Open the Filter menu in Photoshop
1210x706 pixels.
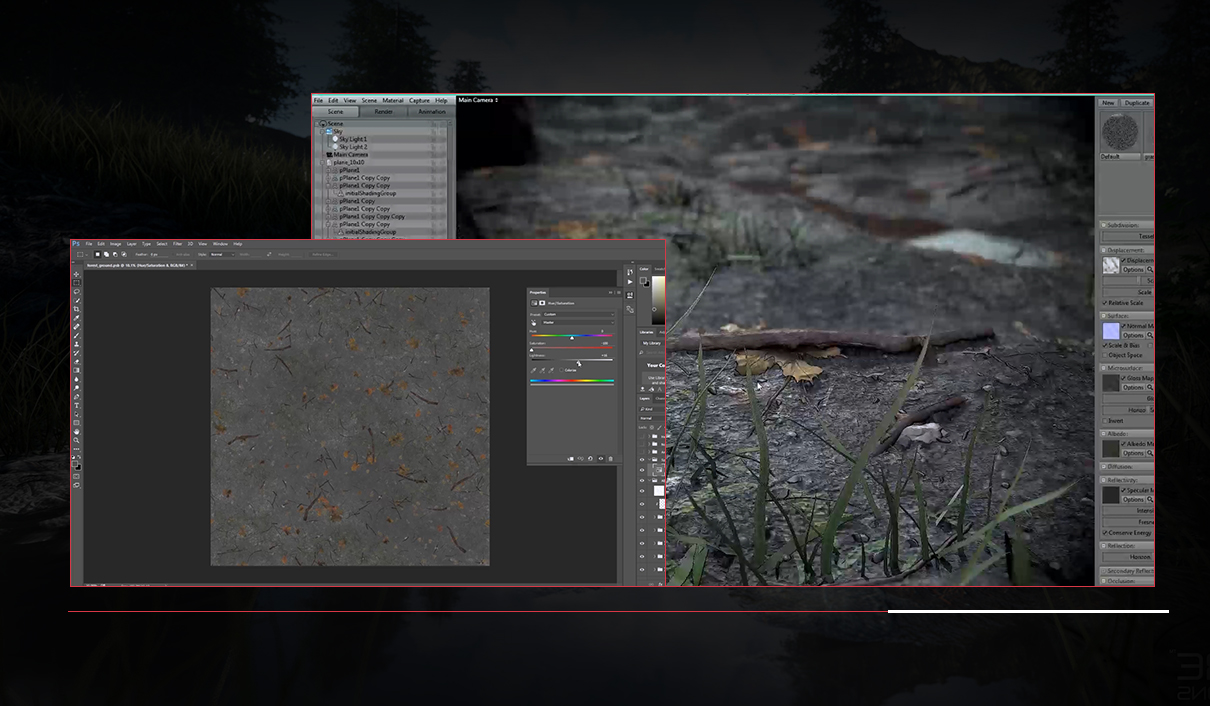(x=177, y=244)
